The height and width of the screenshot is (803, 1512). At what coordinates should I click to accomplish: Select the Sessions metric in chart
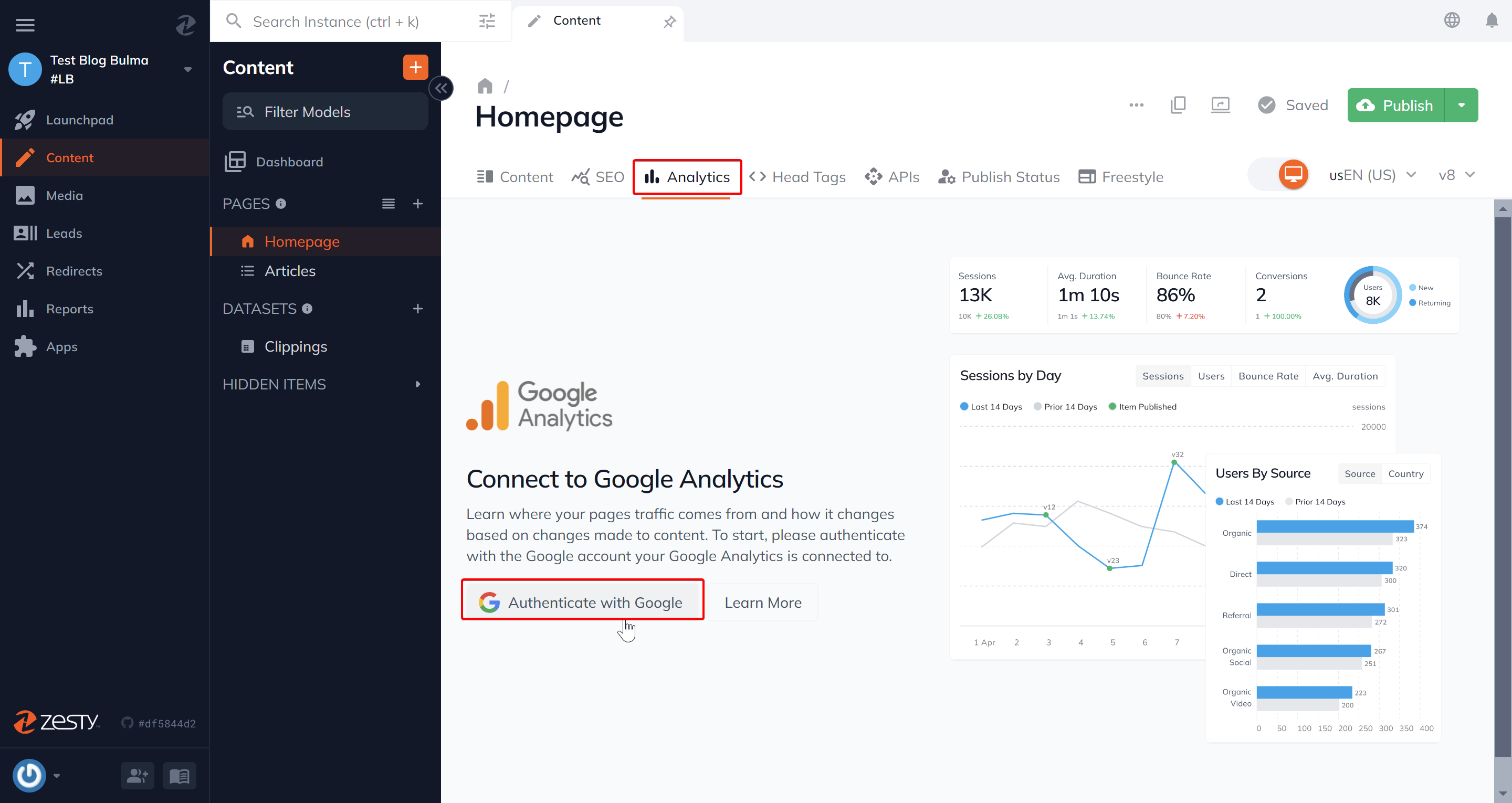[1162, 375]
